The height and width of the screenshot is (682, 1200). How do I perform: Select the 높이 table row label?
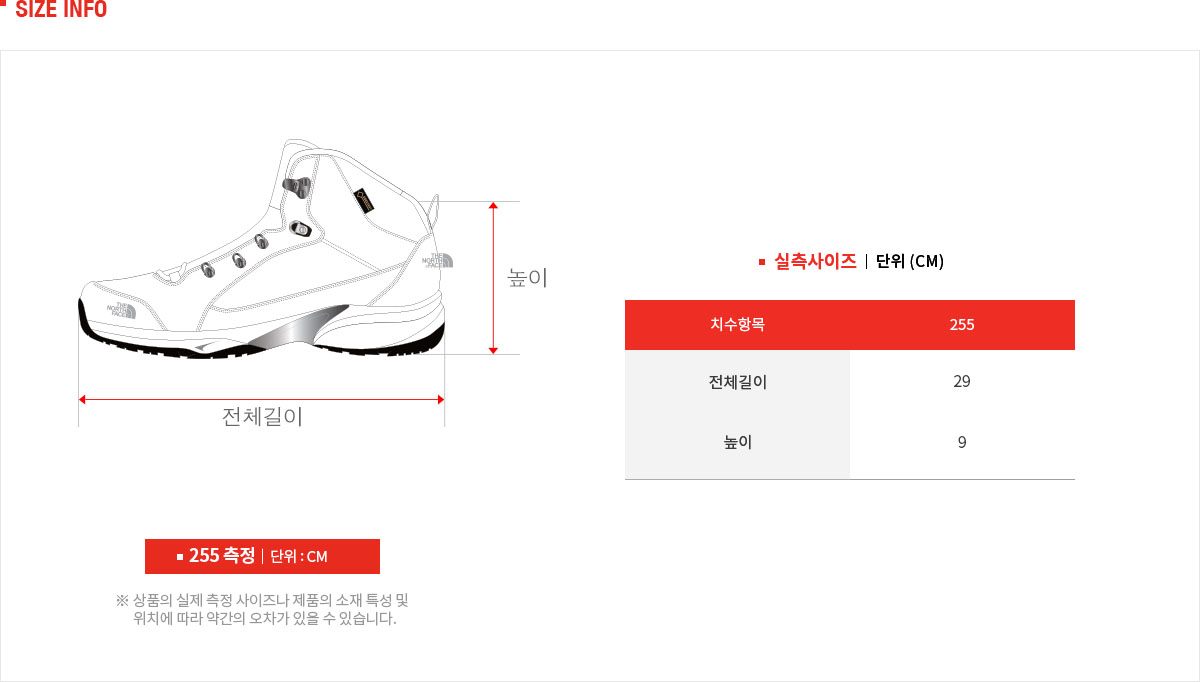738,442
